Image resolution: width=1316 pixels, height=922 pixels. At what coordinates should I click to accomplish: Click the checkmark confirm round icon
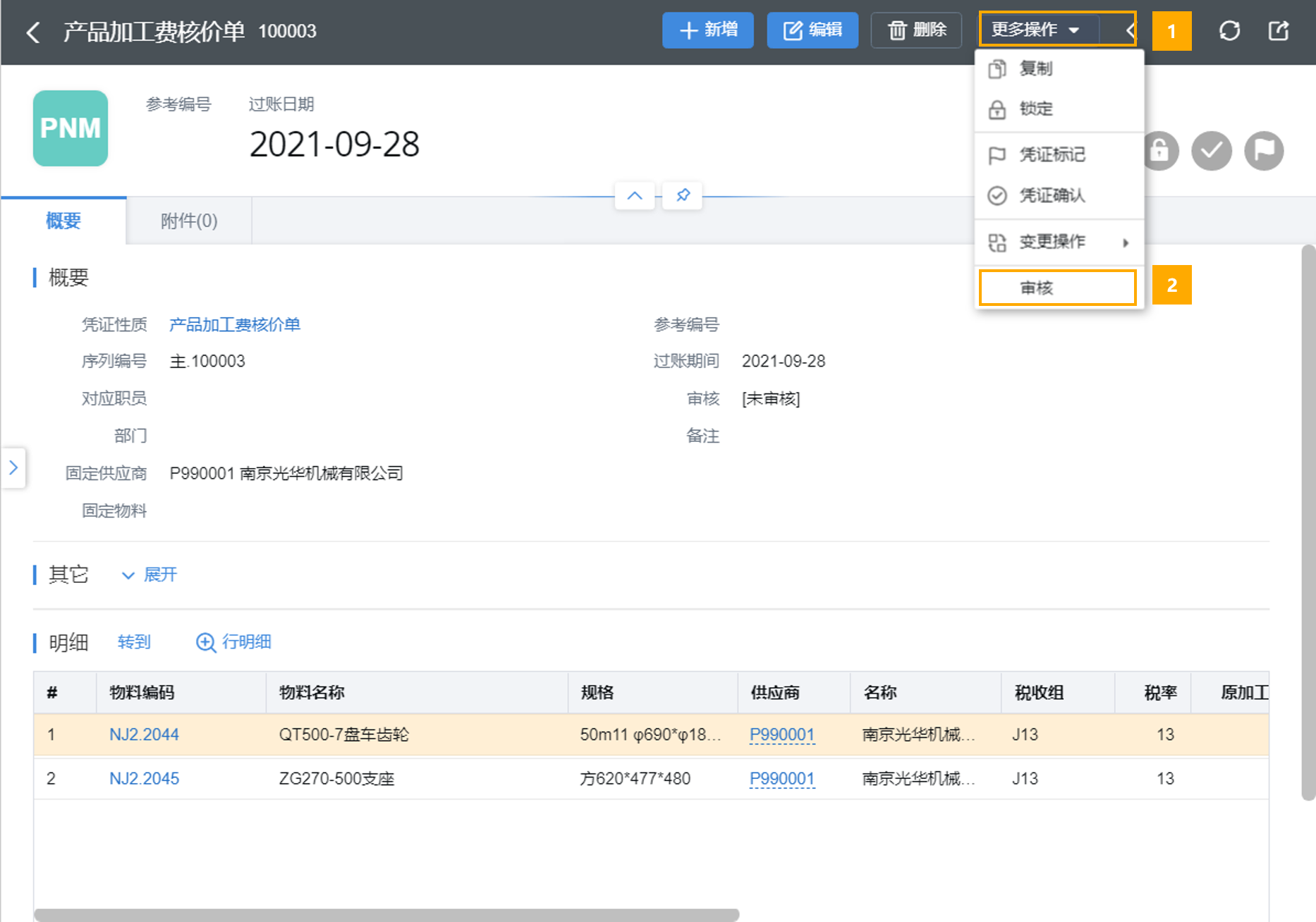click(x=1212, y=151)
